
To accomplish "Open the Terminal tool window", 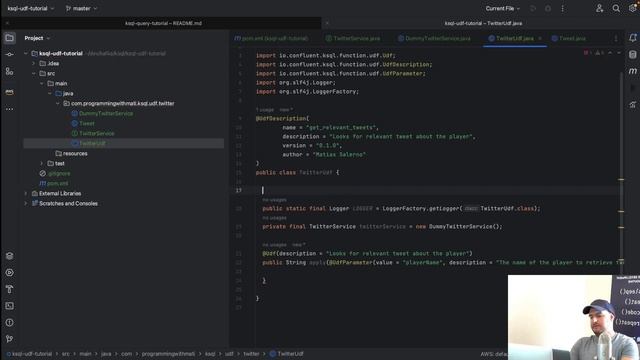I will (9, 306).
